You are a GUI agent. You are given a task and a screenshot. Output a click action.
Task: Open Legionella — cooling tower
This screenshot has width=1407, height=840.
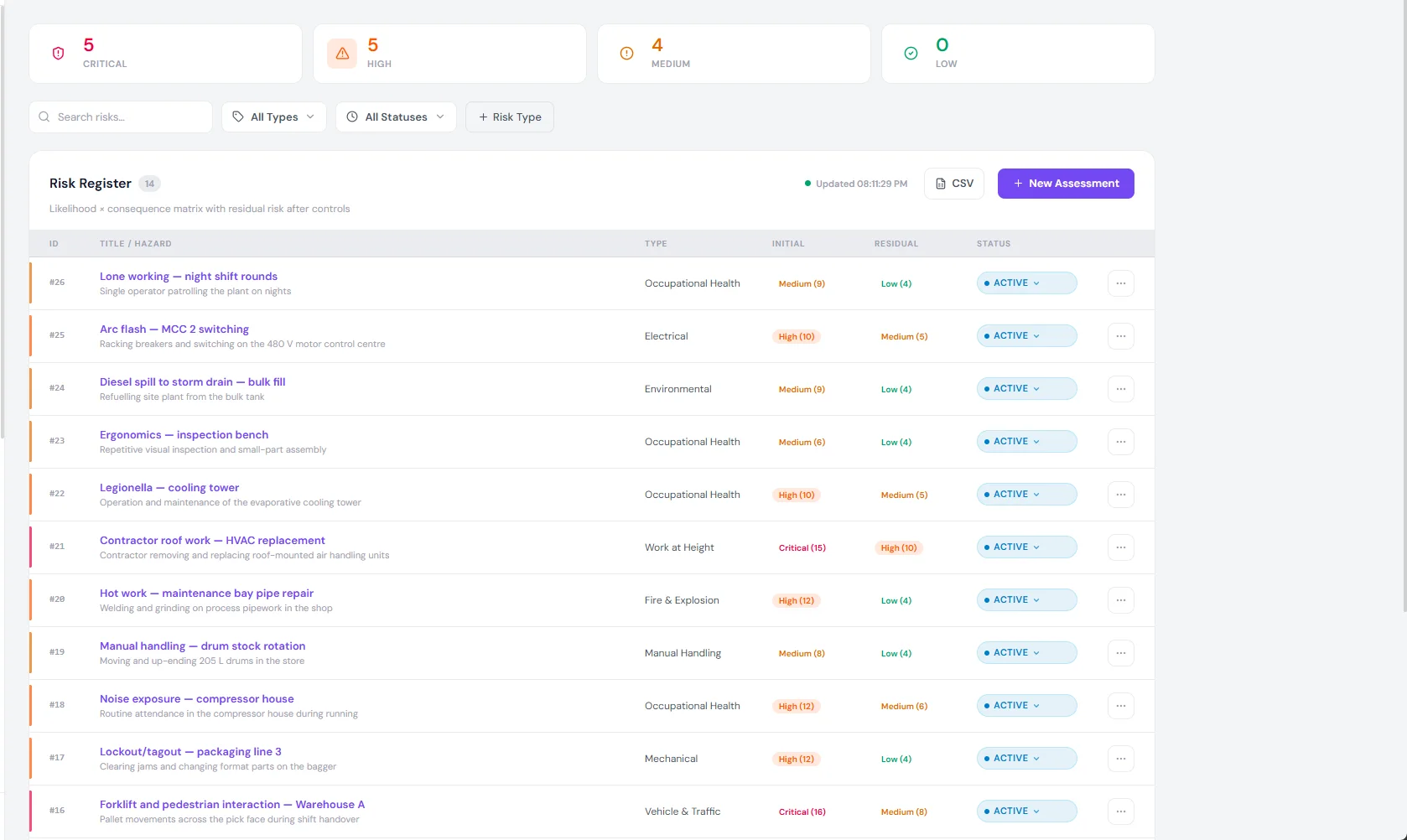pyautogui.click(x=169, y=488)
